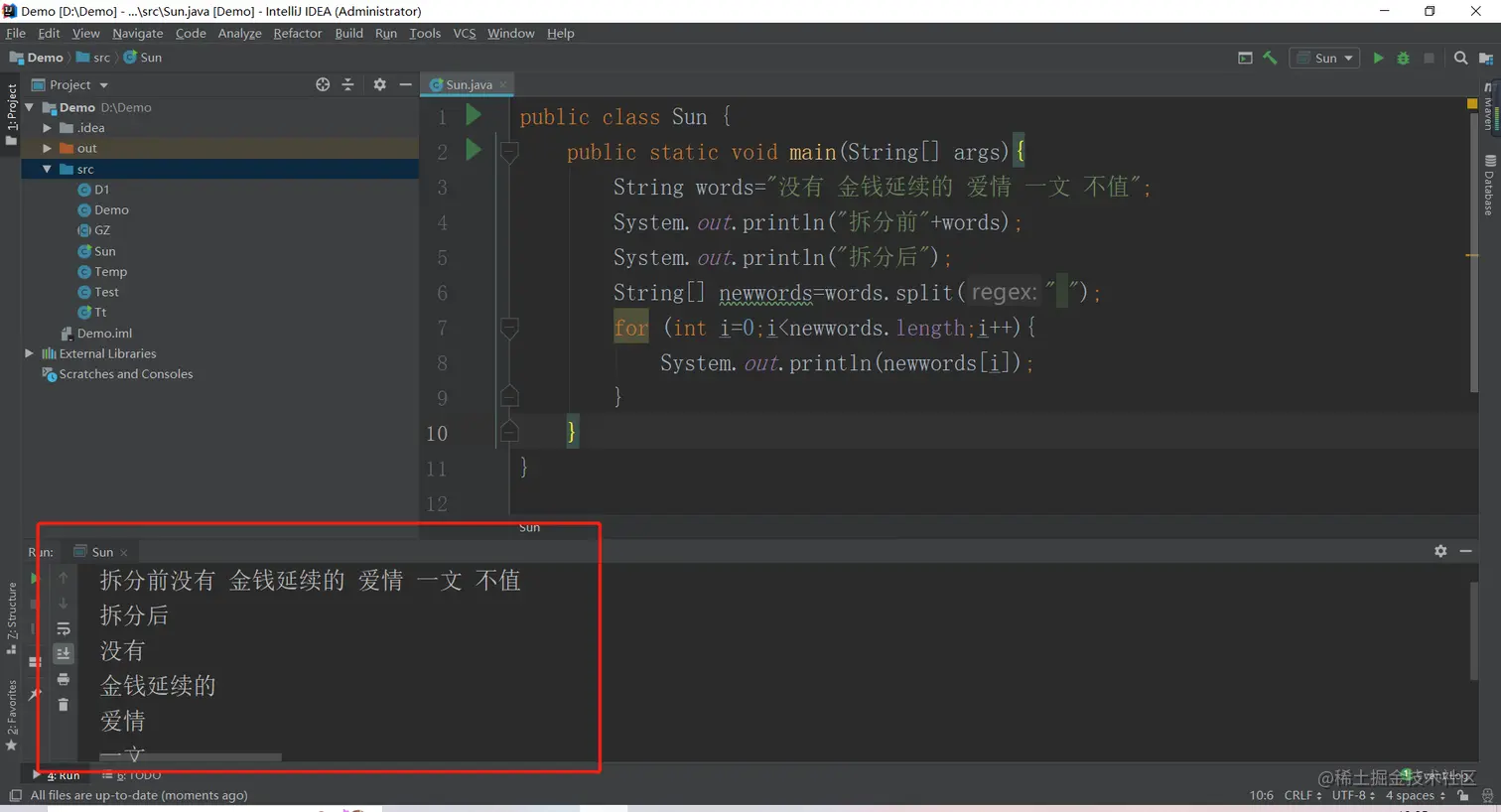Build the project using the hammer icon
Screen dimensions: 1501x812
pyautogui.click(x=1270, y=59)
